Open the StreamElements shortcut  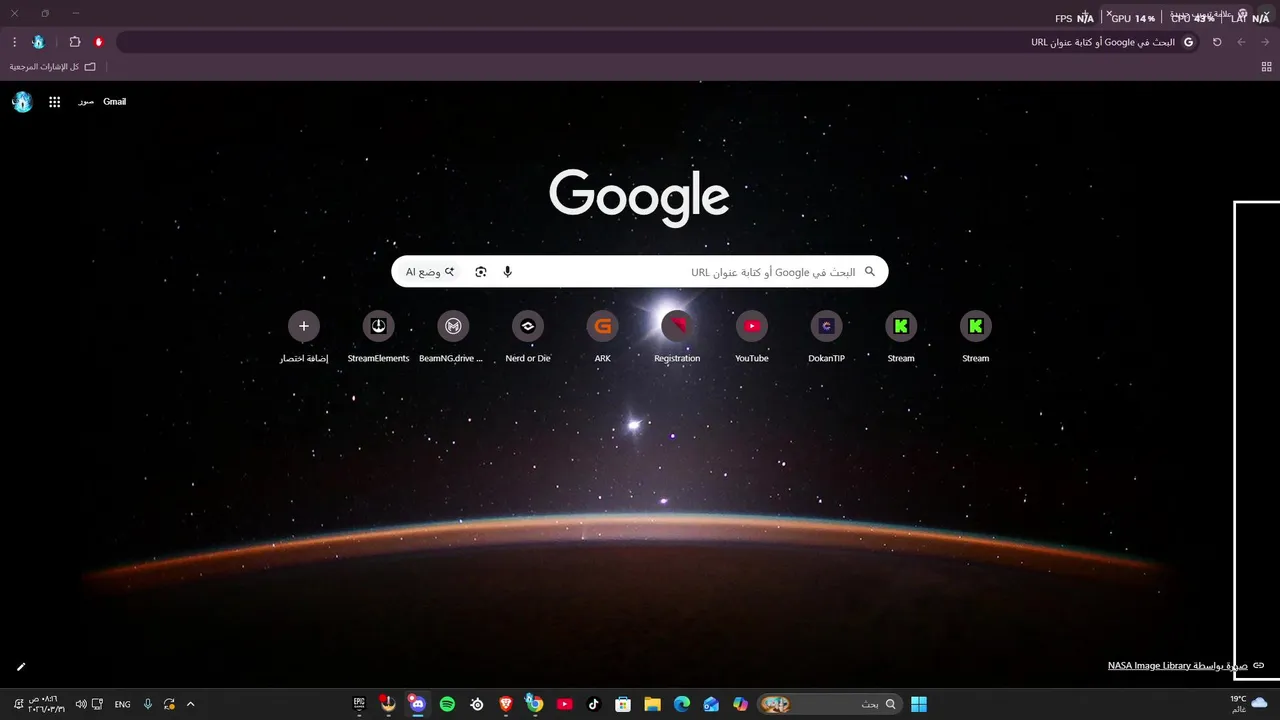(378, 337)
